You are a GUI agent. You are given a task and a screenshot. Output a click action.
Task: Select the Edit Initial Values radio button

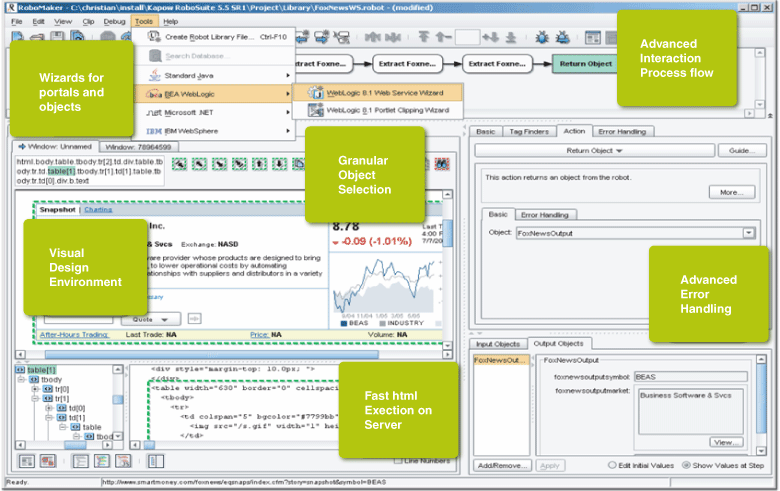tap(612, 465)
